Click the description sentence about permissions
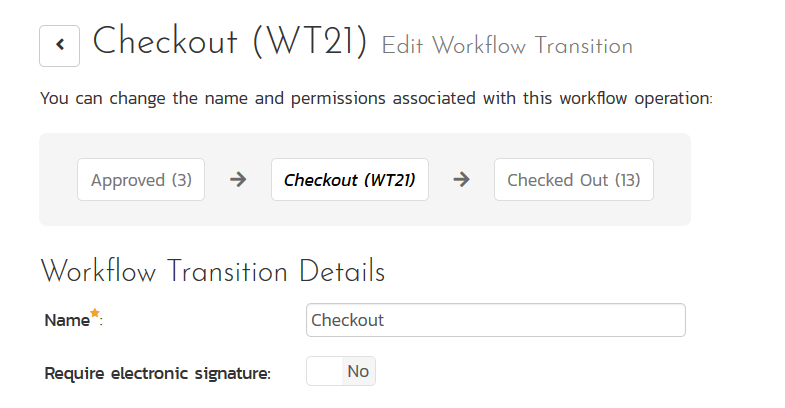The image size is (785, 408). (x=375, y=99)
